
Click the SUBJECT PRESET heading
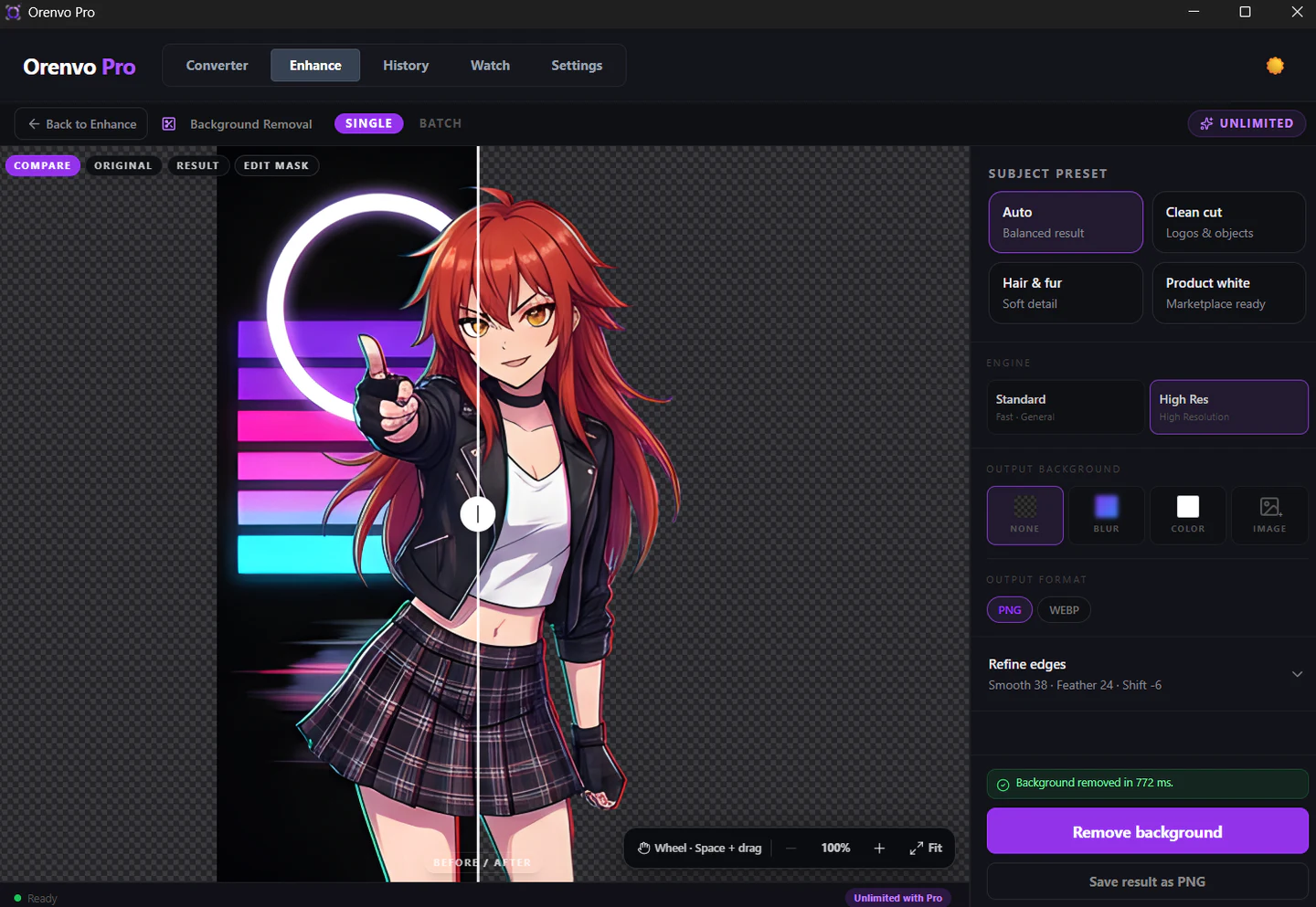pyautogui.click(x=1047, y=174)
